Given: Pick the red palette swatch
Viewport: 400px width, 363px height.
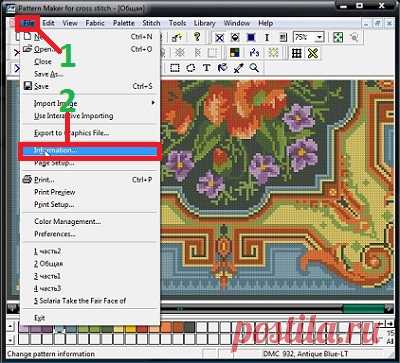Looking at the screenshot, I should tap(143, 328).
